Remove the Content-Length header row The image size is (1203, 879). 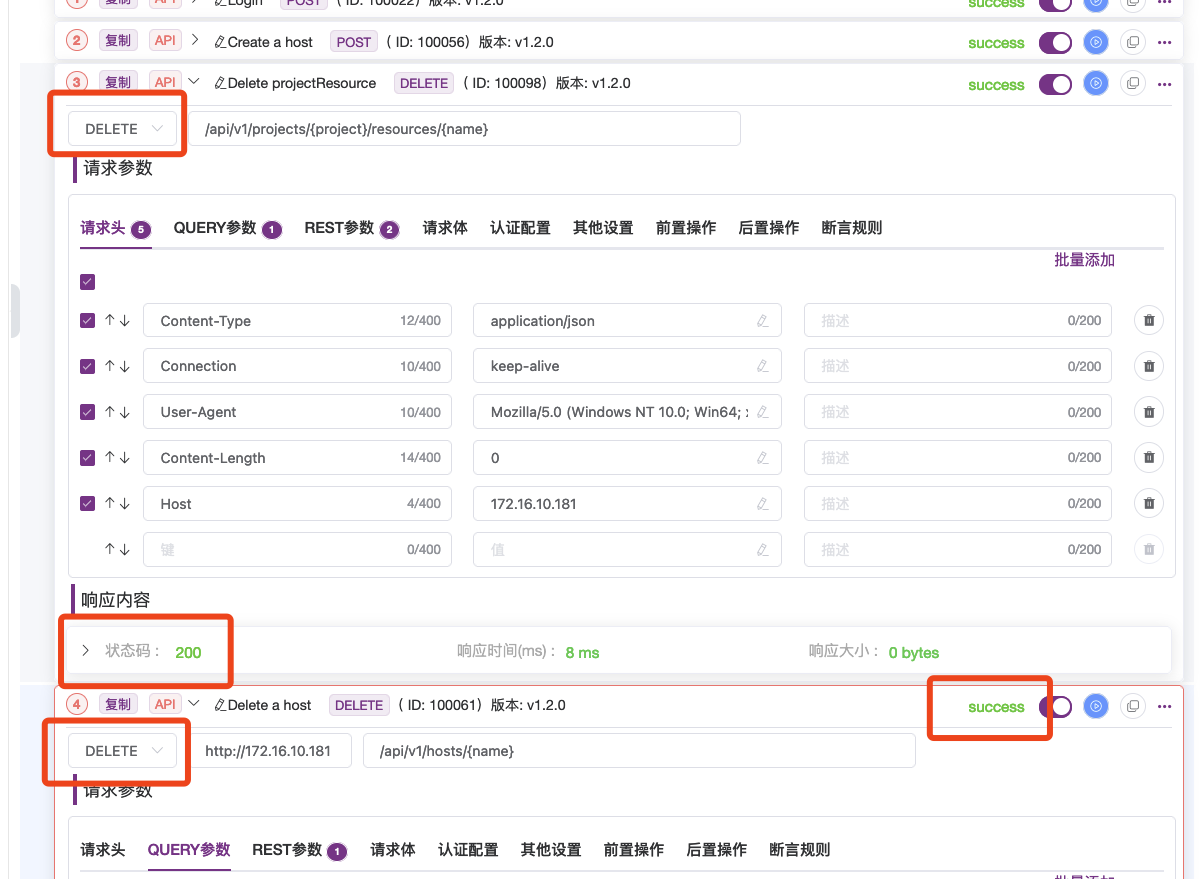tap(1148, 457)
